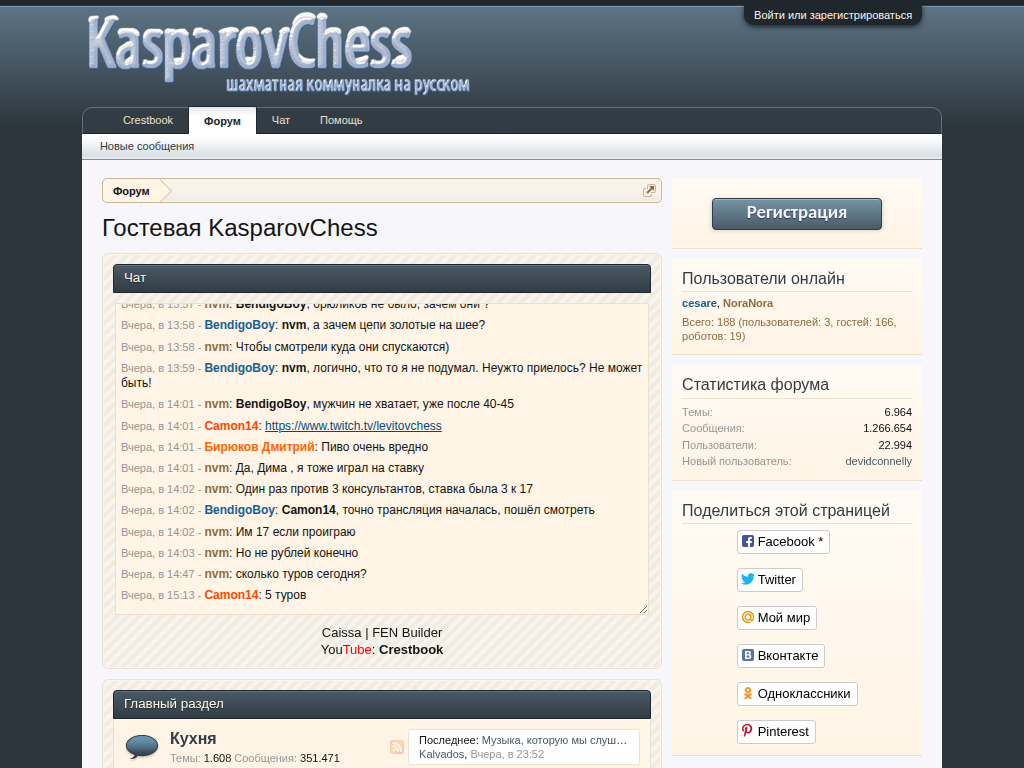Open user cesare's profile
This screenshot has width=1024, height=768.
(x=699, y=303)
